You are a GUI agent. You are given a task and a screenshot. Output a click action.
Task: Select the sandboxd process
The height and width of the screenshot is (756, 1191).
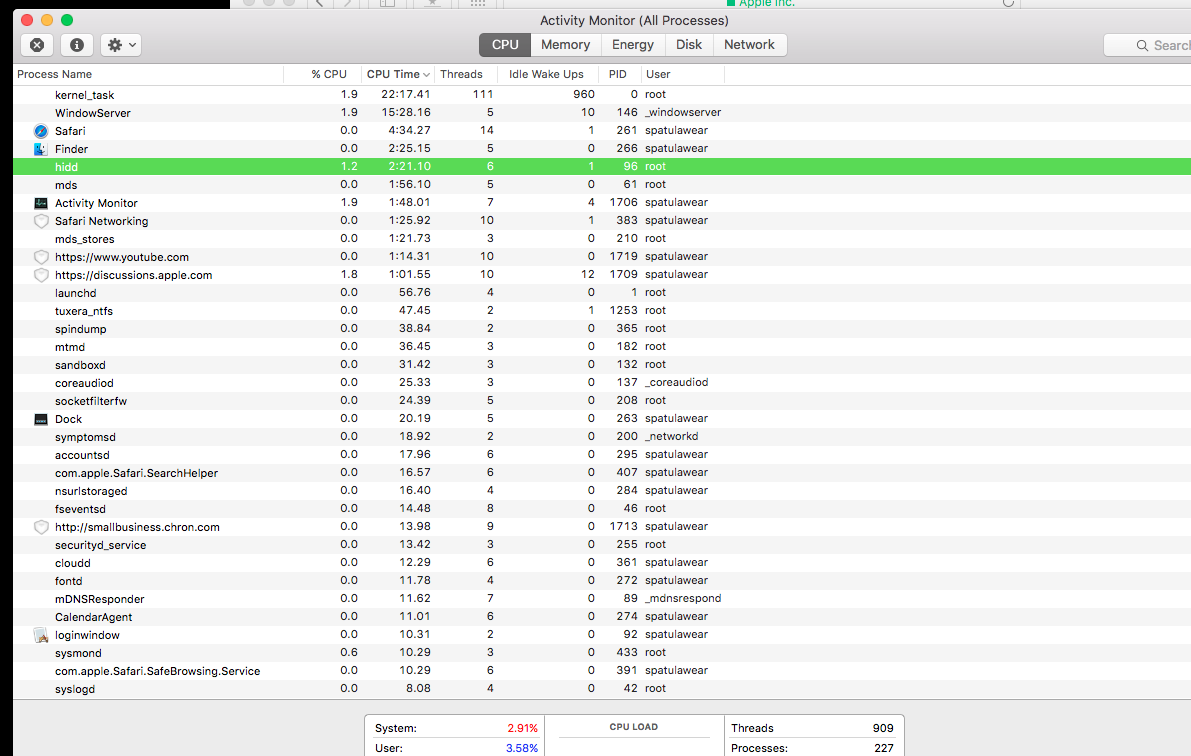pos(602,365)
